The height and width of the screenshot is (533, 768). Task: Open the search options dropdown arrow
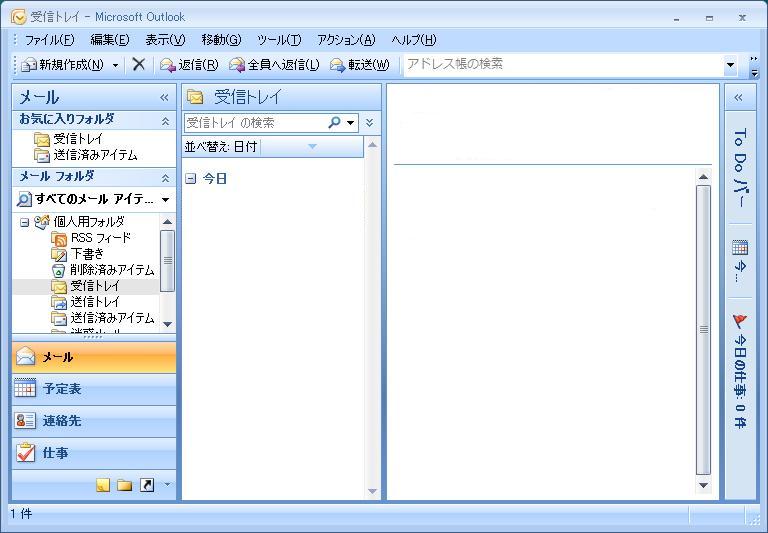[351, 123]
